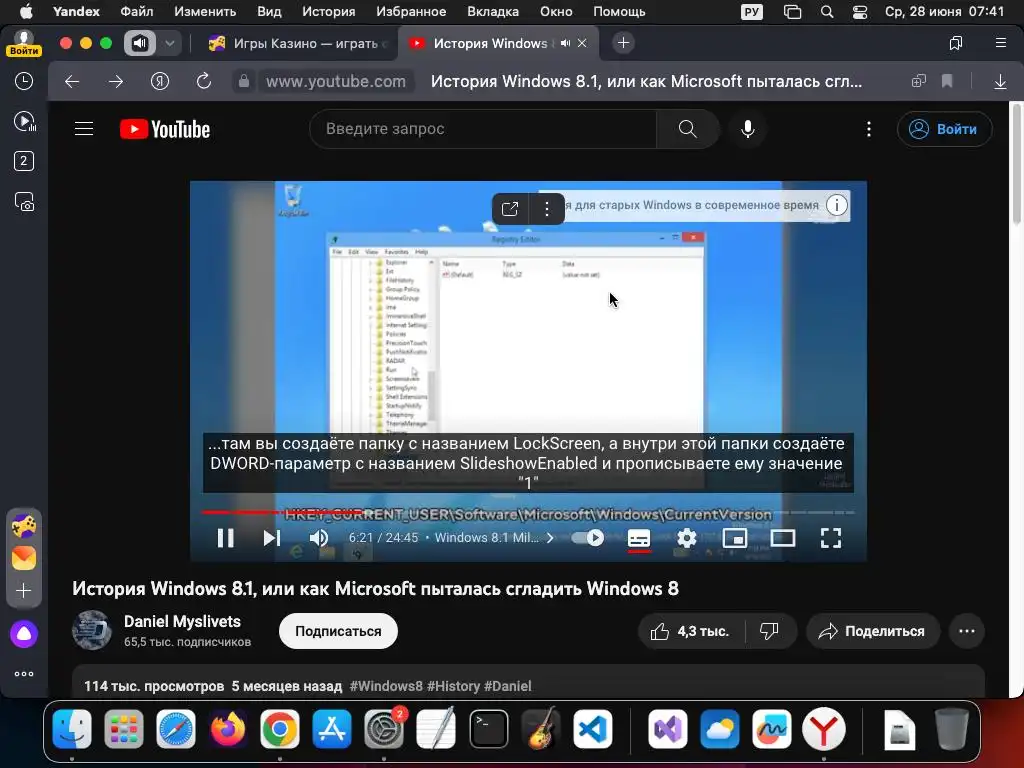The width and height of the screenshot is (1024, 768).
Task: Pause the video playback
Action: coord(225,538)
